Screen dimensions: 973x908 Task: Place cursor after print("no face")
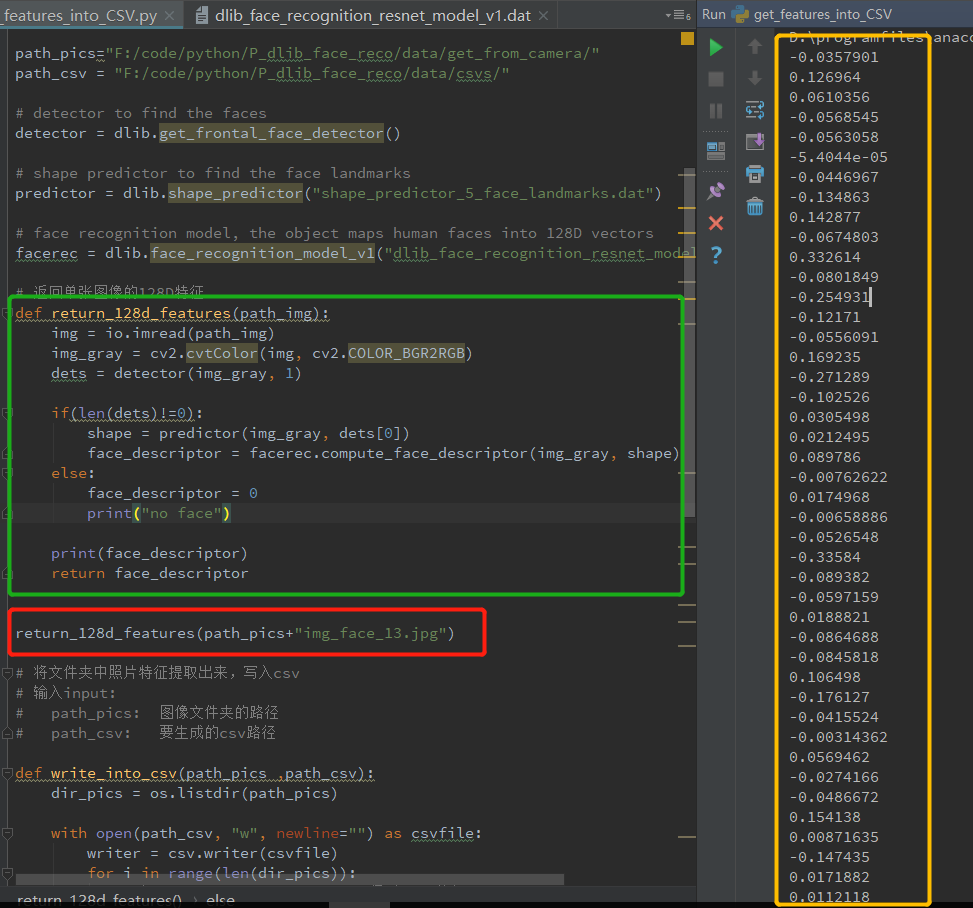click(231, 514)
